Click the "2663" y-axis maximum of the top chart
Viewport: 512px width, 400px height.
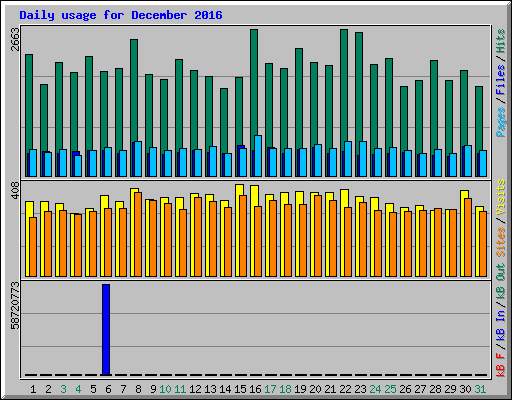coord(15,39)
